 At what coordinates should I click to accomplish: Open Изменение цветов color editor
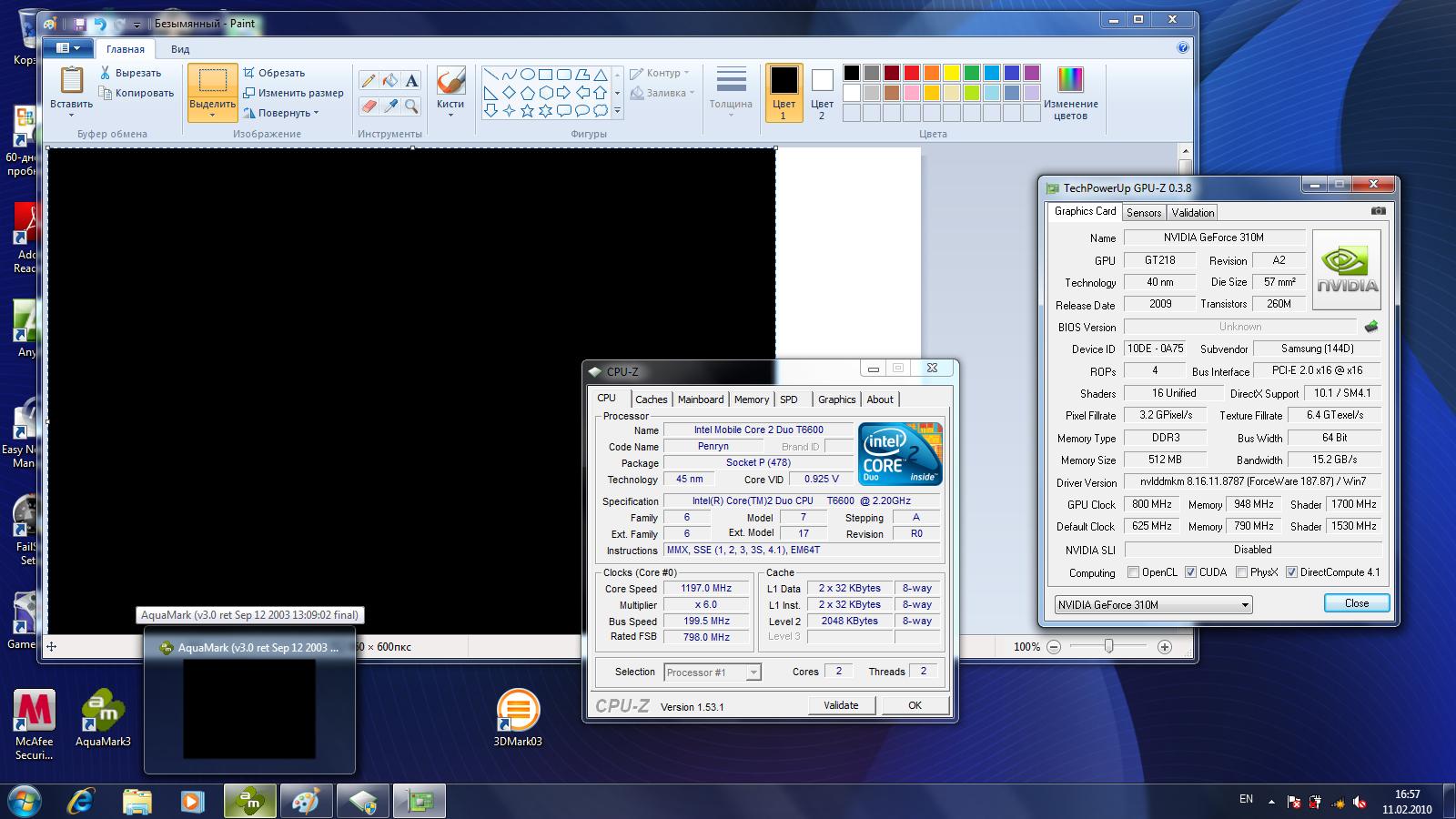1070,93
